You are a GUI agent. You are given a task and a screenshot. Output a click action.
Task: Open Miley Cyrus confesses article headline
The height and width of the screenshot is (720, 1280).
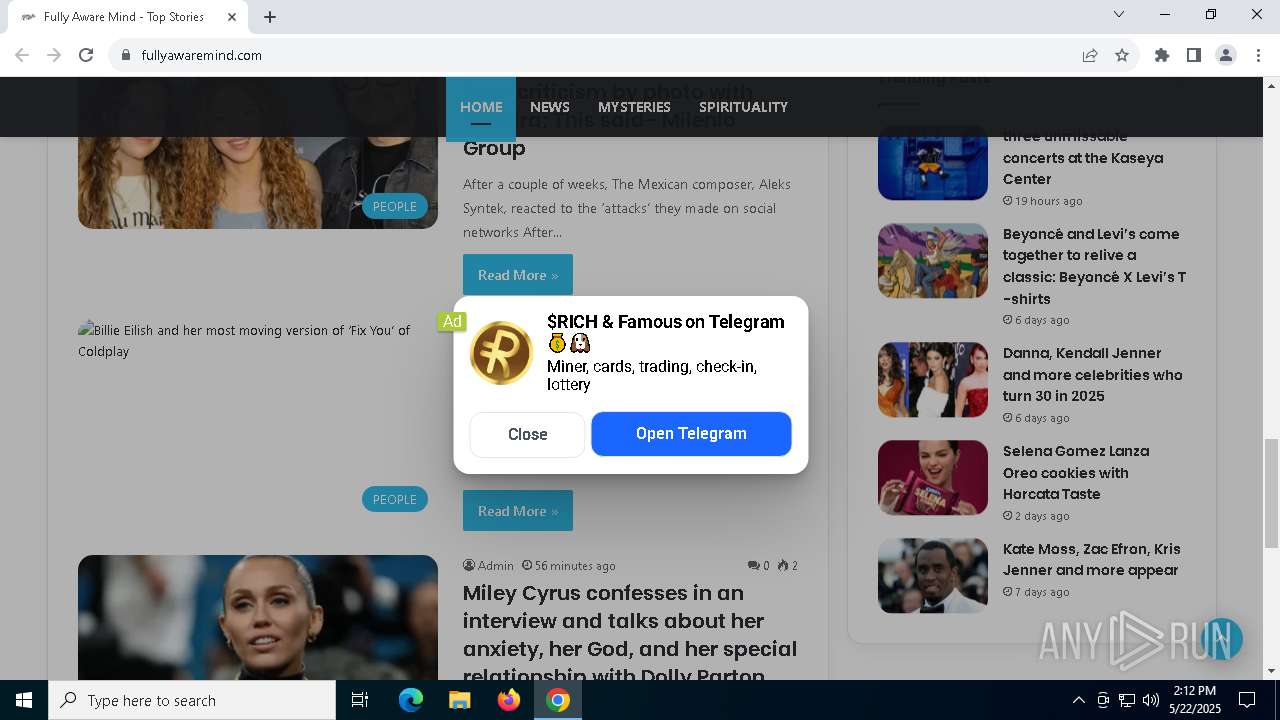630,634
